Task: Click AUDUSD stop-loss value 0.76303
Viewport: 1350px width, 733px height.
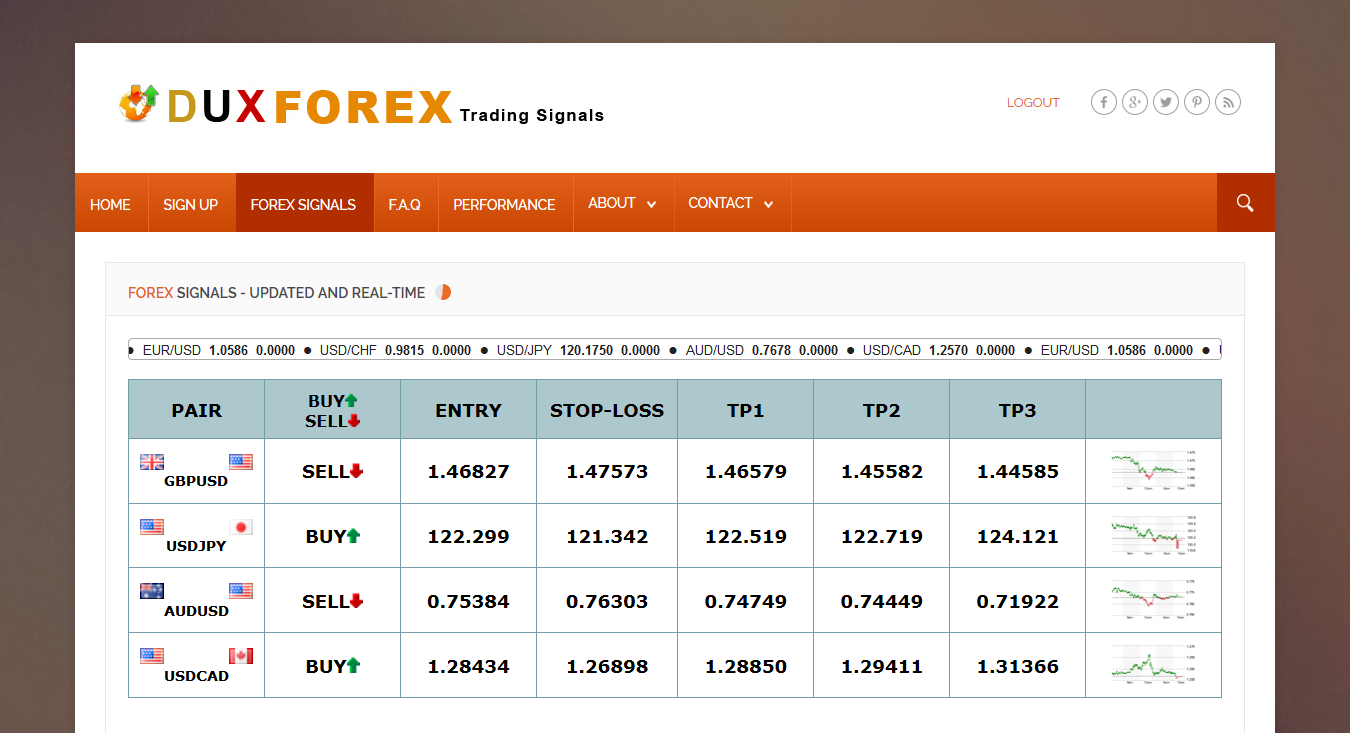Action: tap(607, 602)
